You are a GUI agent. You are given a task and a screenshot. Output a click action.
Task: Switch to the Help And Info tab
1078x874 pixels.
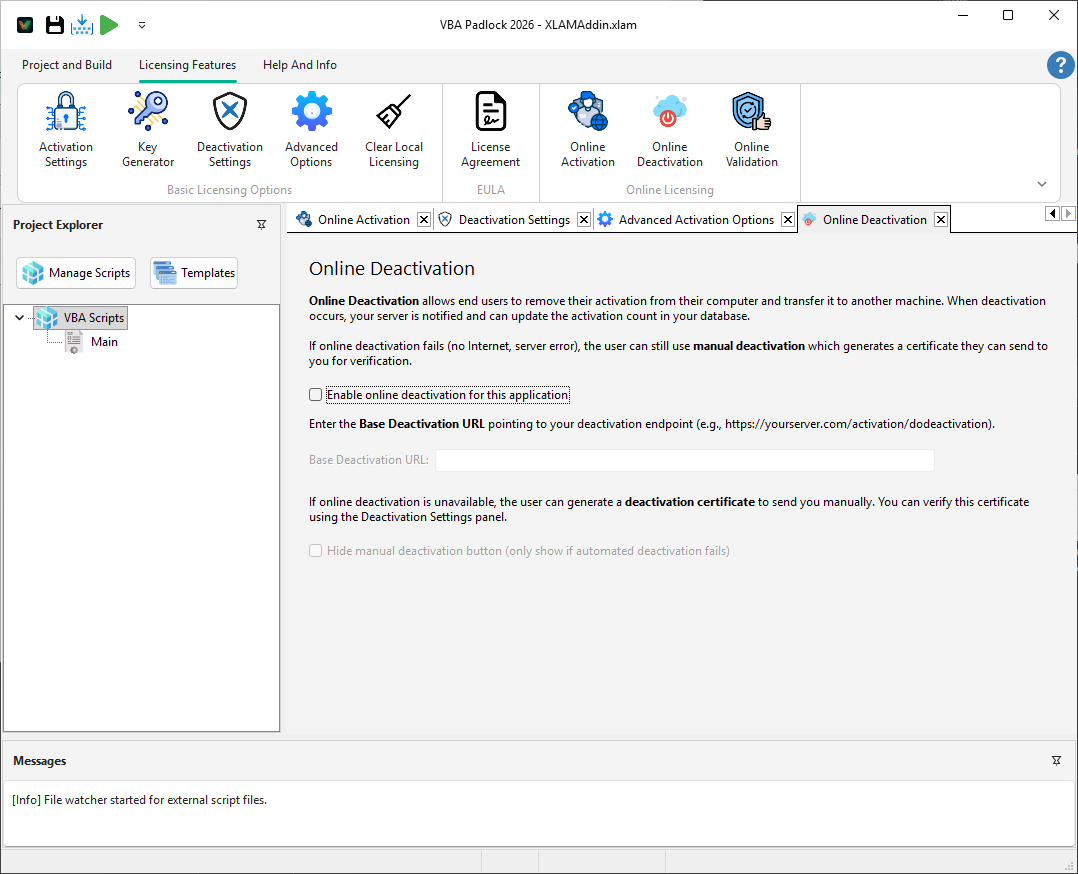tap(299, 64)
